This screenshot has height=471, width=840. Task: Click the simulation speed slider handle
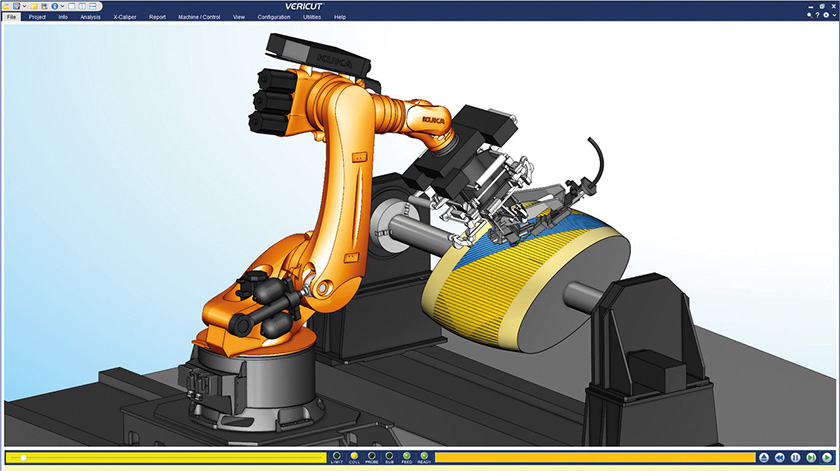23,457
